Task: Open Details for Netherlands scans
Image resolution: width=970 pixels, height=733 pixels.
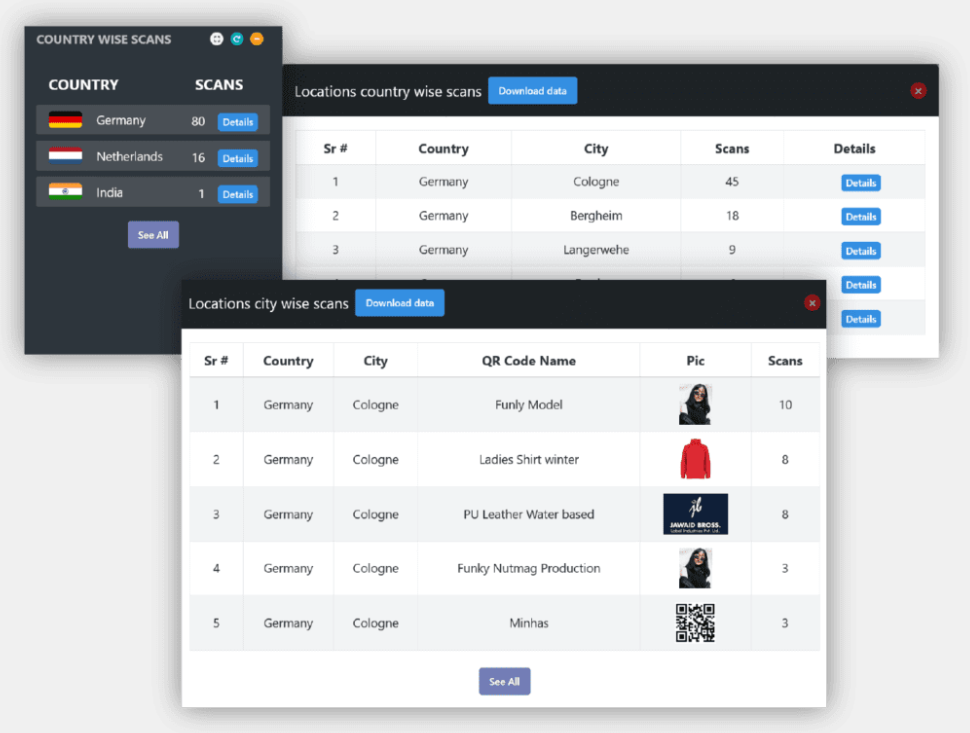Action: pyautogui.click(x=238, y=158)
